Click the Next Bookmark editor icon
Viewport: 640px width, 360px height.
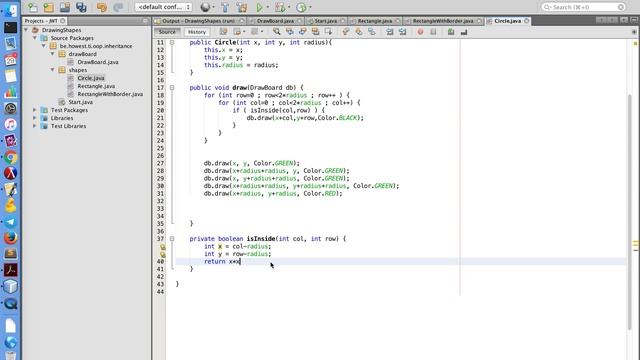tap(359, 32)
